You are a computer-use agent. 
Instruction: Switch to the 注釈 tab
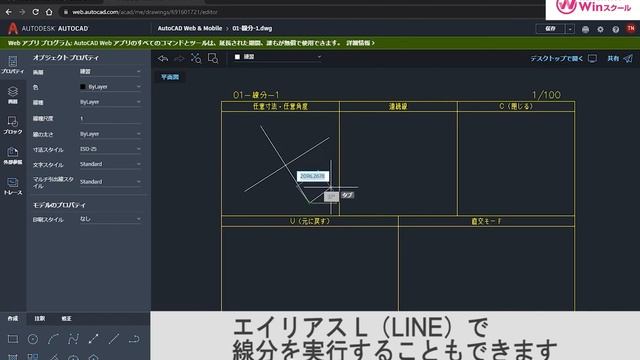(x=40, y=318)
